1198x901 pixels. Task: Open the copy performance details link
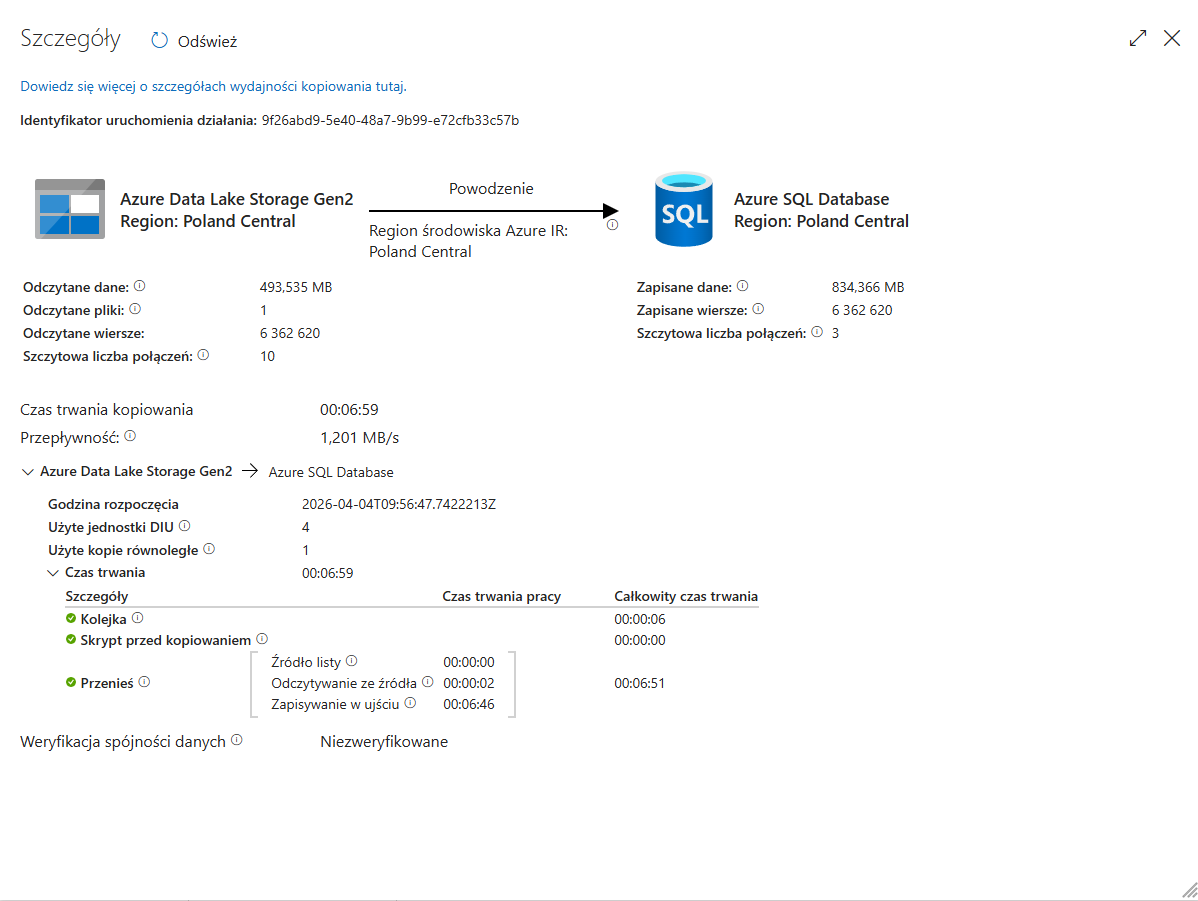pos(213,86)
